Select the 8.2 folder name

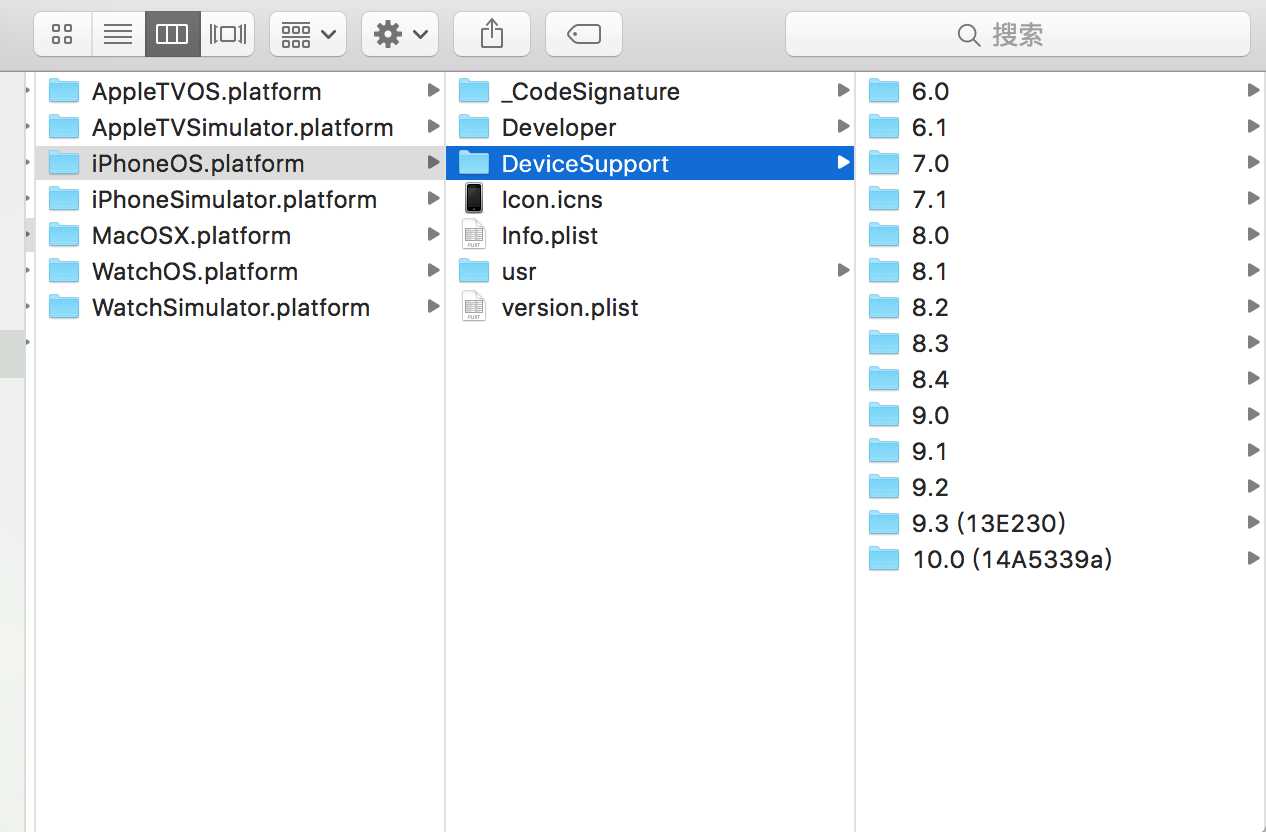coord(930,308)
